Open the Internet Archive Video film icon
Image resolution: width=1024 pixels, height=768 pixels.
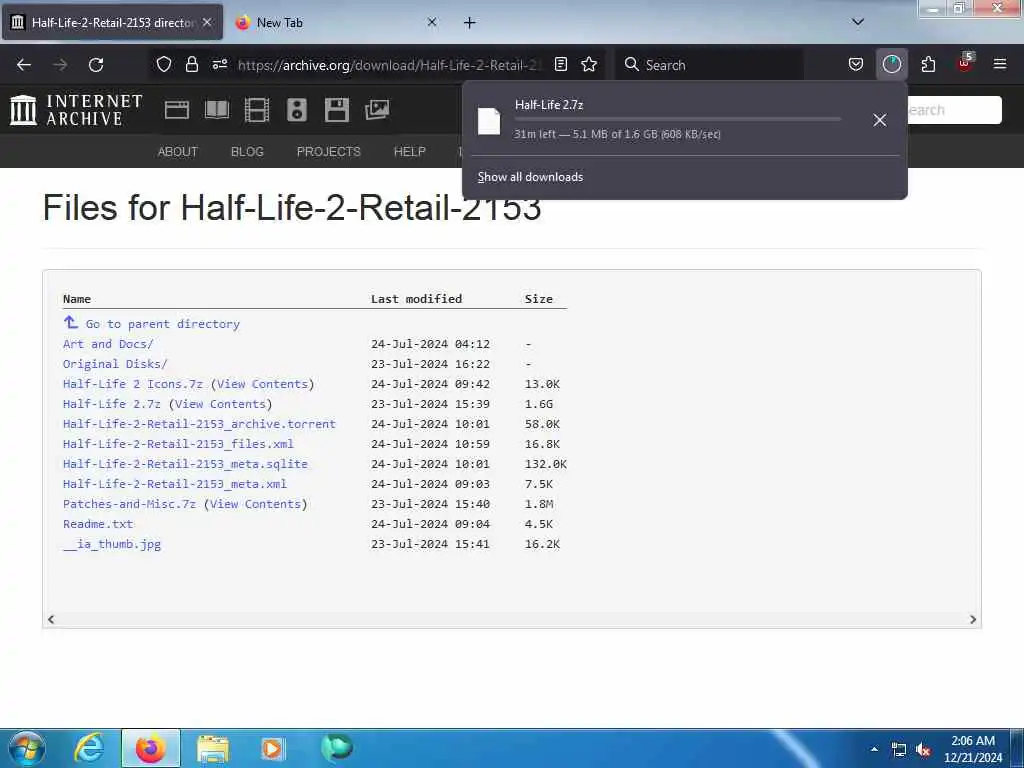point(257,110)
